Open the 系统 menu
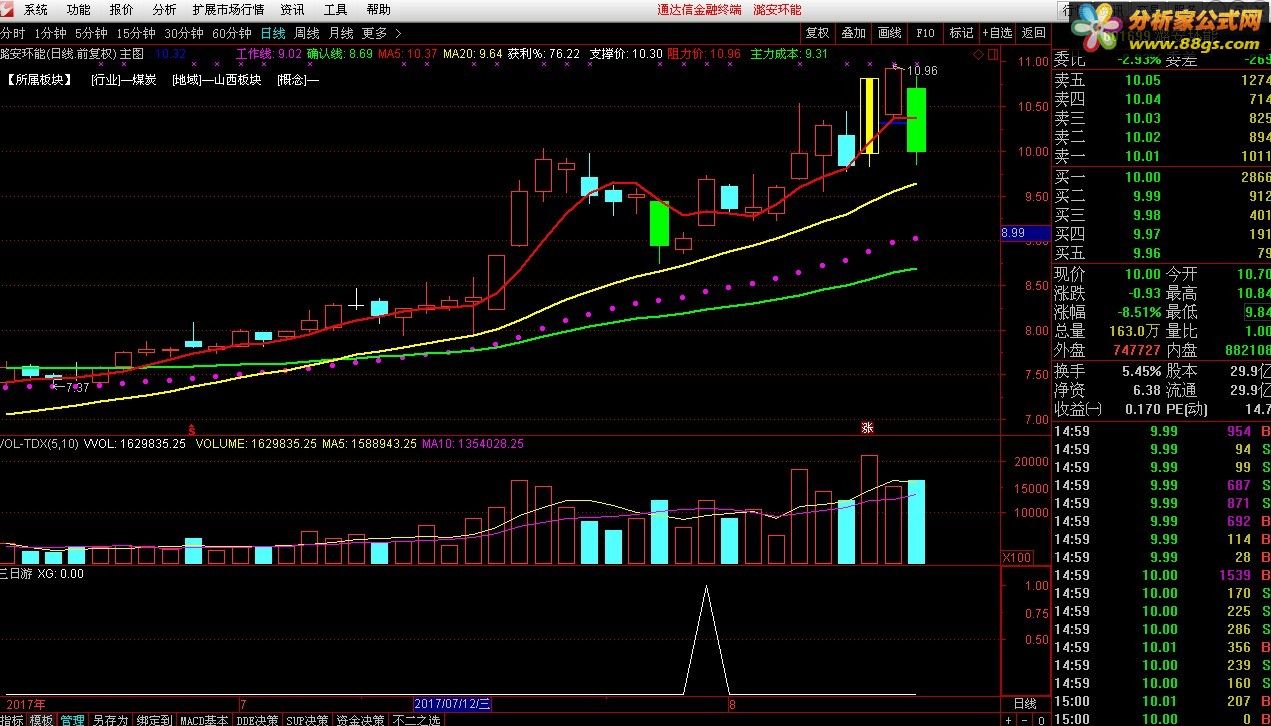Viewport: 1271px width, 726px height. coord(36,9)
